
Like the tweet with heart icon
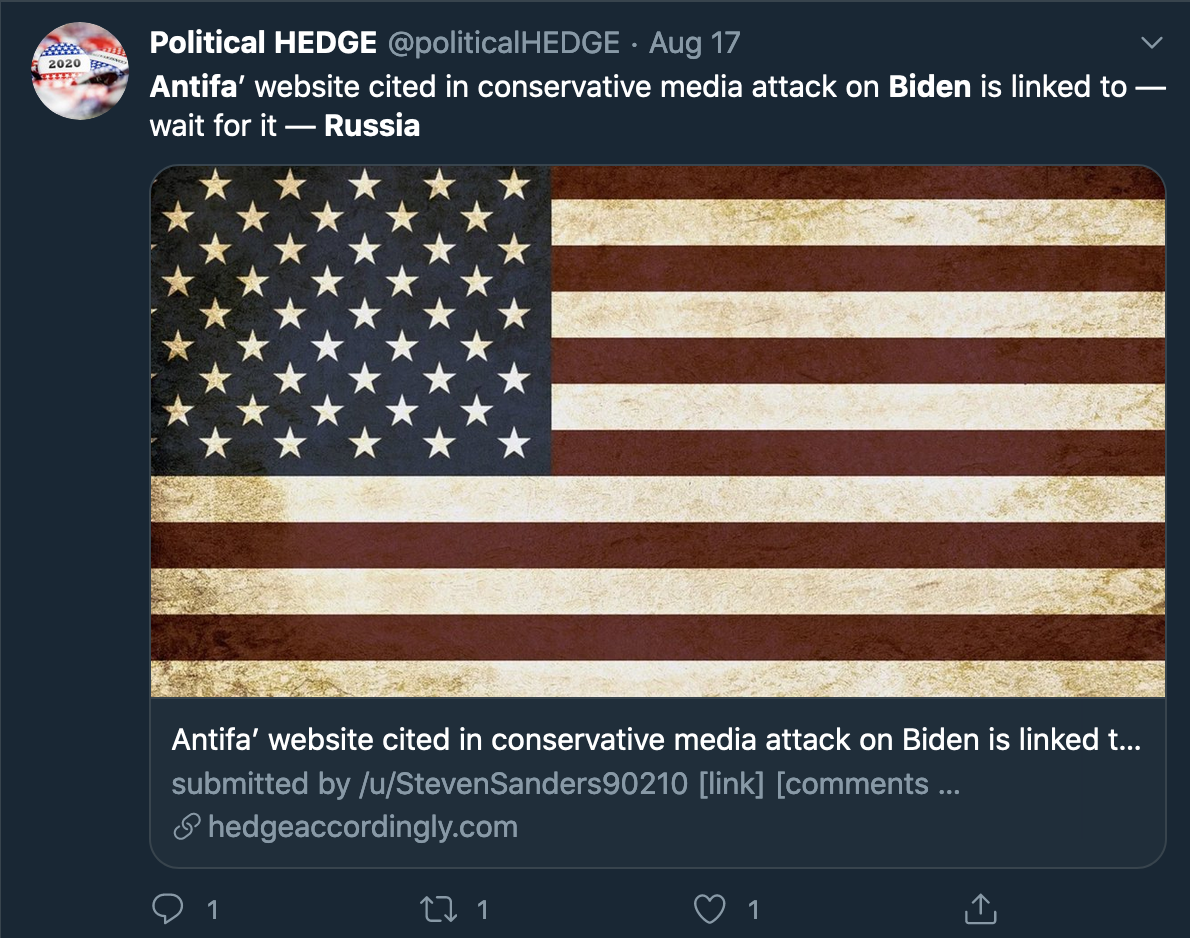(x=710, y=909)
